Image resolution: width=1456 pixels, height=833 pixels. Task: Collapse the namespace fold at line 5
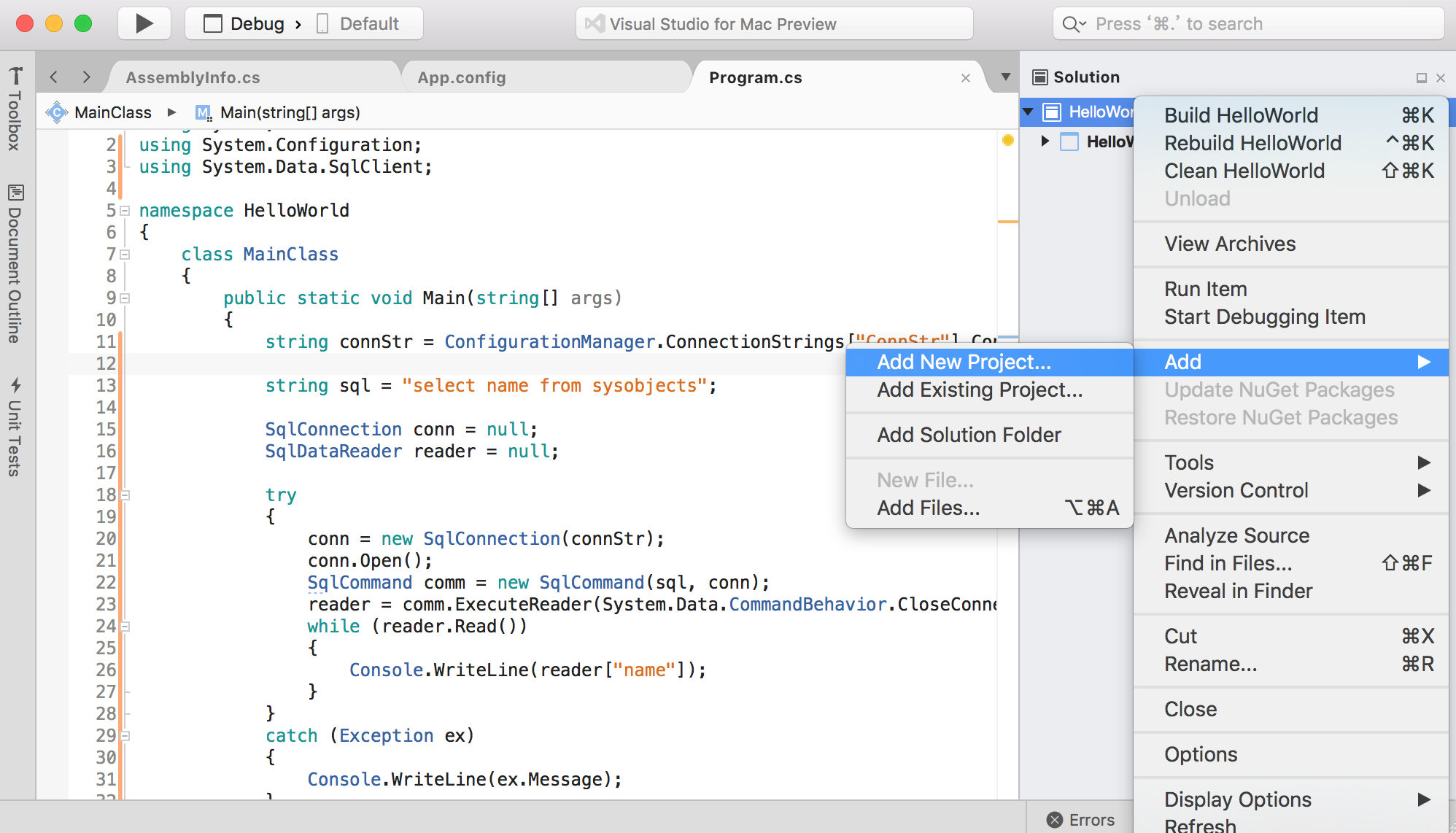point(125,211)
